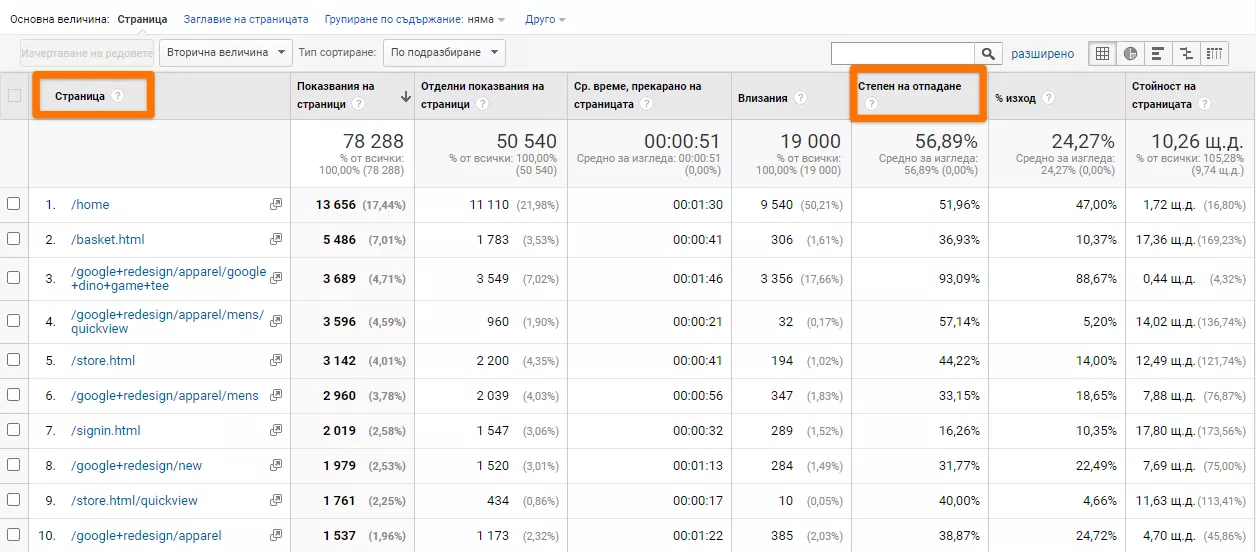Open help for Страница column
This screenshot has width=1256, height=552.
click(x=117, y=96)
